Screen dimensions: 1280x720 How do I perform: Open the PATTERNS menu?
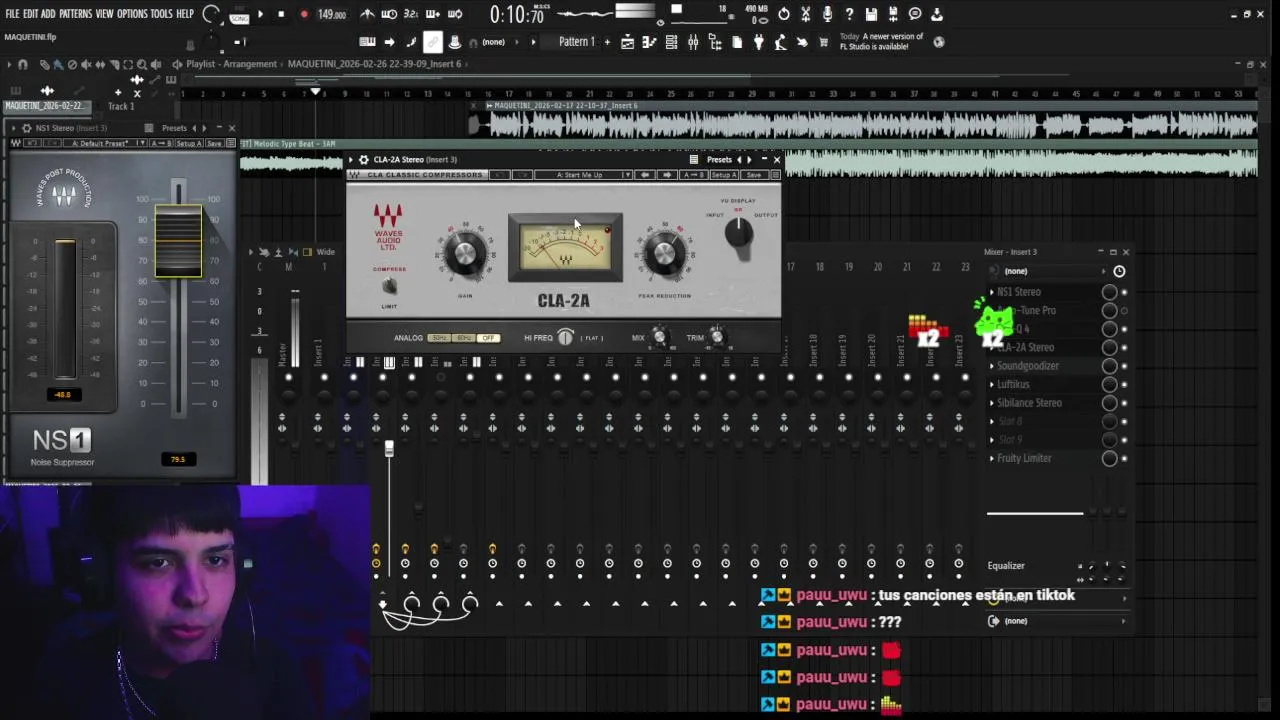[x=75, y=14]
